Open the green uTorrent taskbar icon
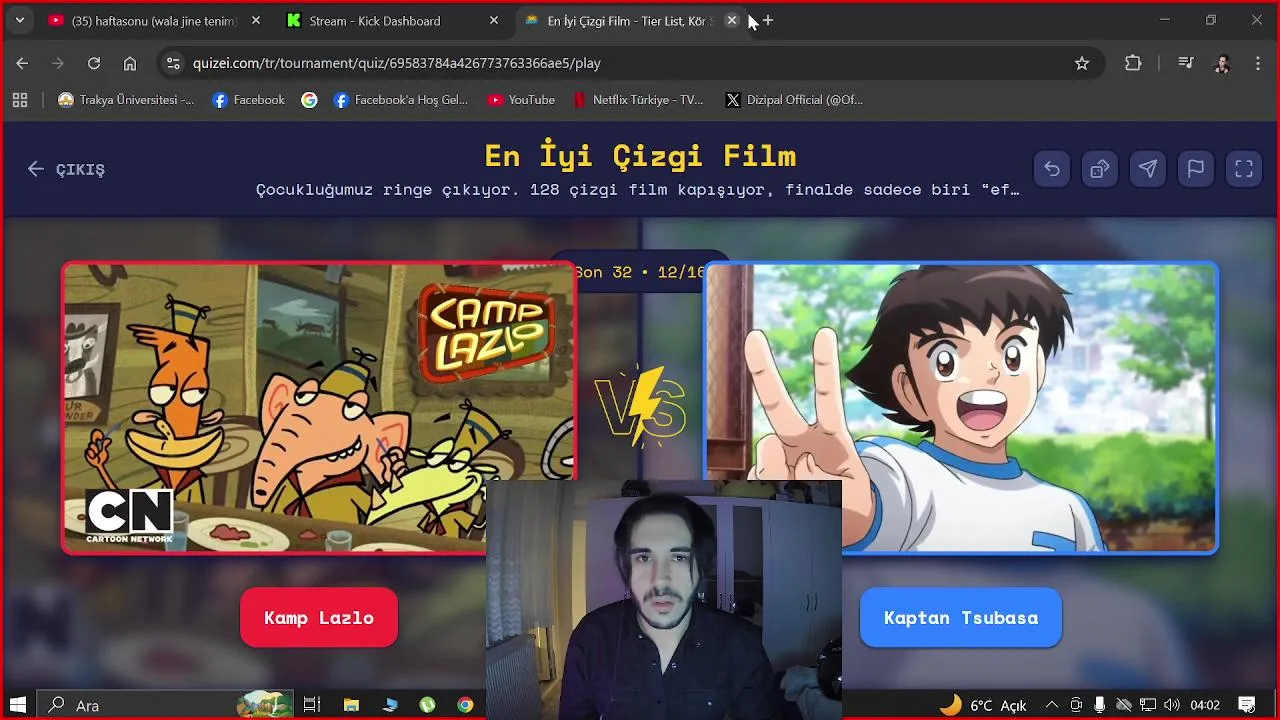Image resolution: width=1280 pixels, height=720 pixels. coord(427,705)
